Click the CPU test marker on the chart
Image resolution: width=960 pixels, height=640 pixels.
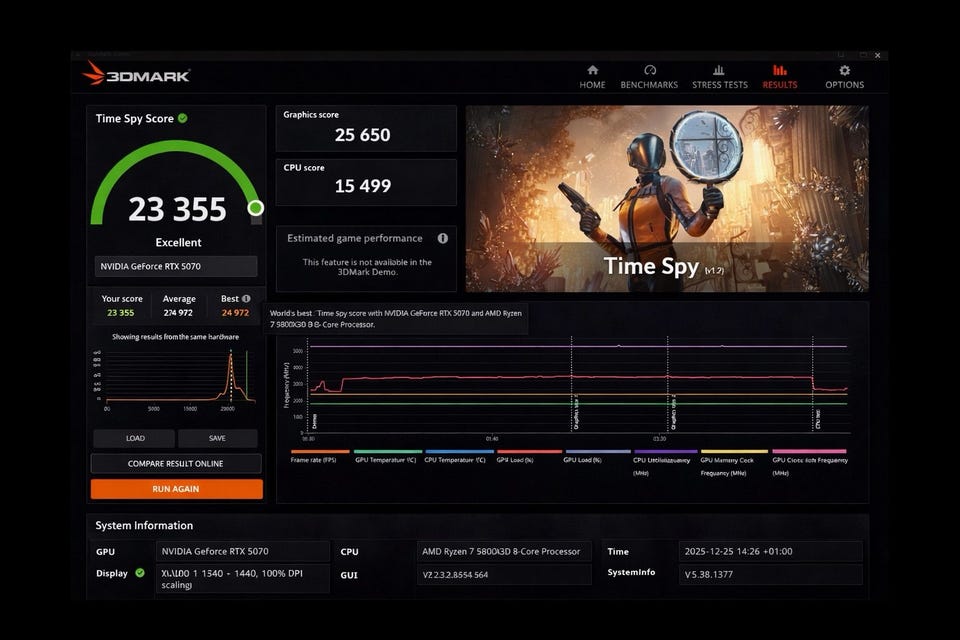coord(817,419)
